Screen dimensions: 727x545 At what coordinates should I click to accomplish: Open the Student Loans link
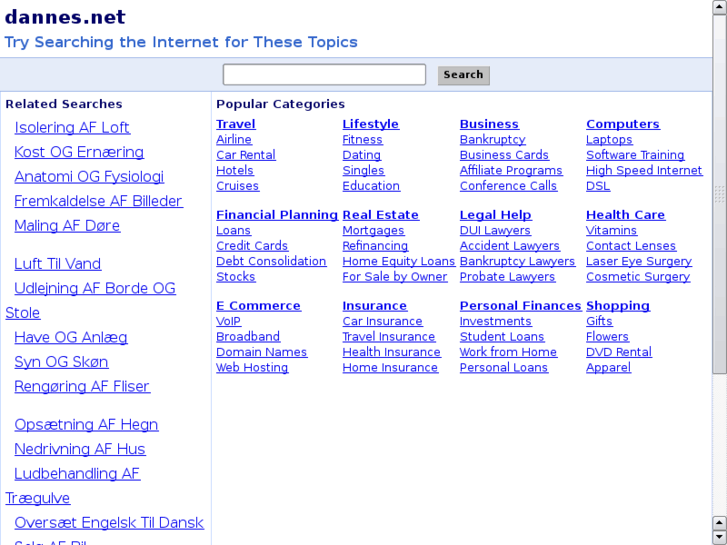(x=502, y=337)
